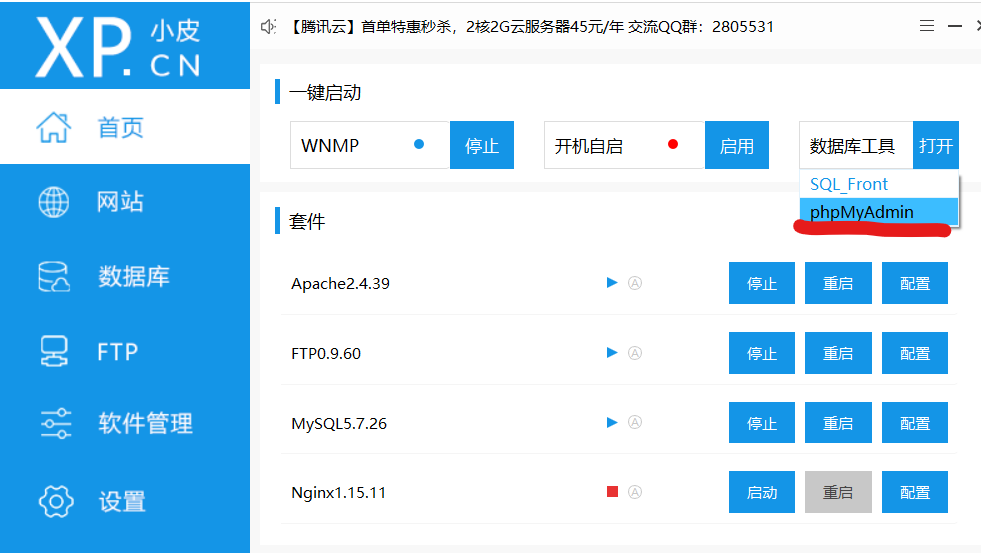Click the house icon beside 首页

pyautogui.click(x=54, y=128)
